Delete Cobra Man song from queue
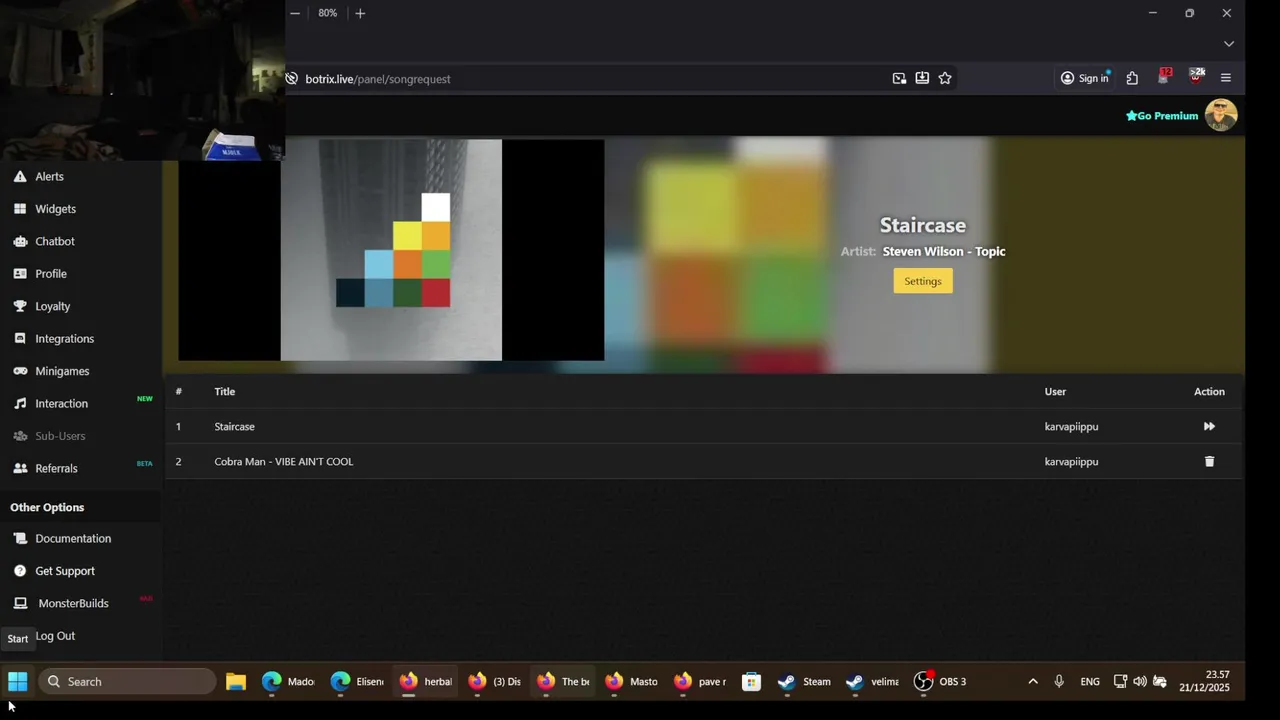1280x720 pixels. coord(1209,462)
